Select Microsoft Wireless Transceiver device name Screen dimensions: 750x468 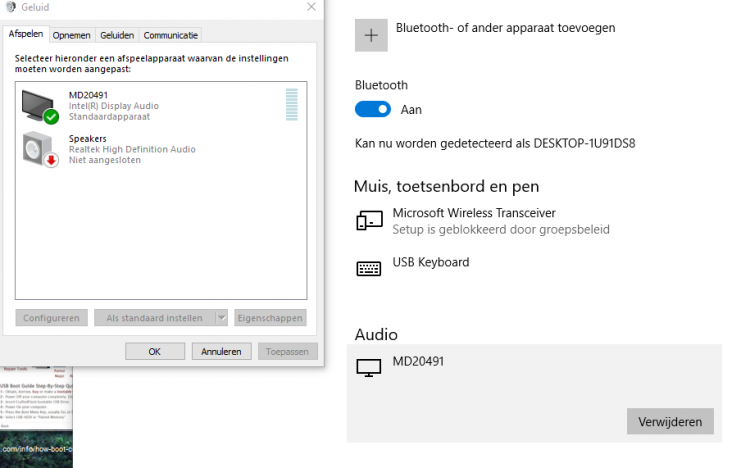coord(474,212)
